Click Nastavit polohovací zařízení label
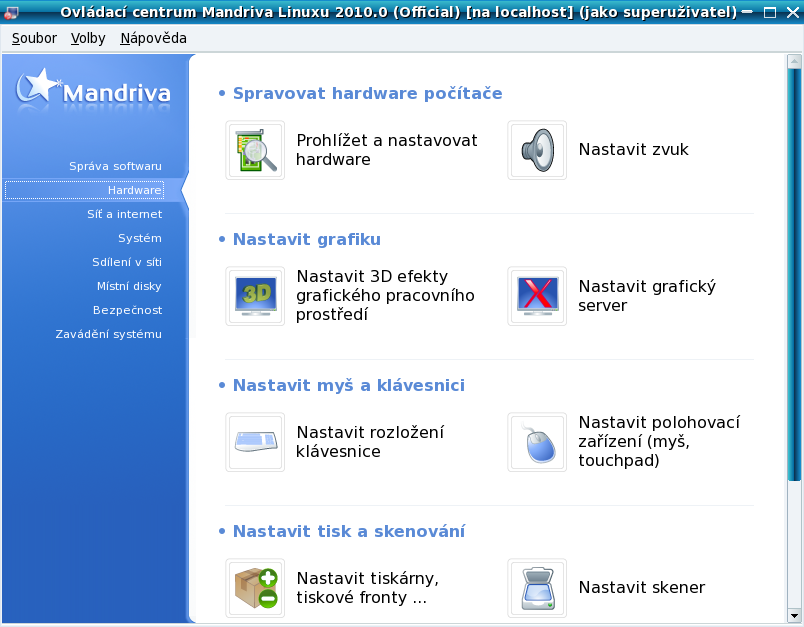The image size is (804, 627). tap(659, 441)
